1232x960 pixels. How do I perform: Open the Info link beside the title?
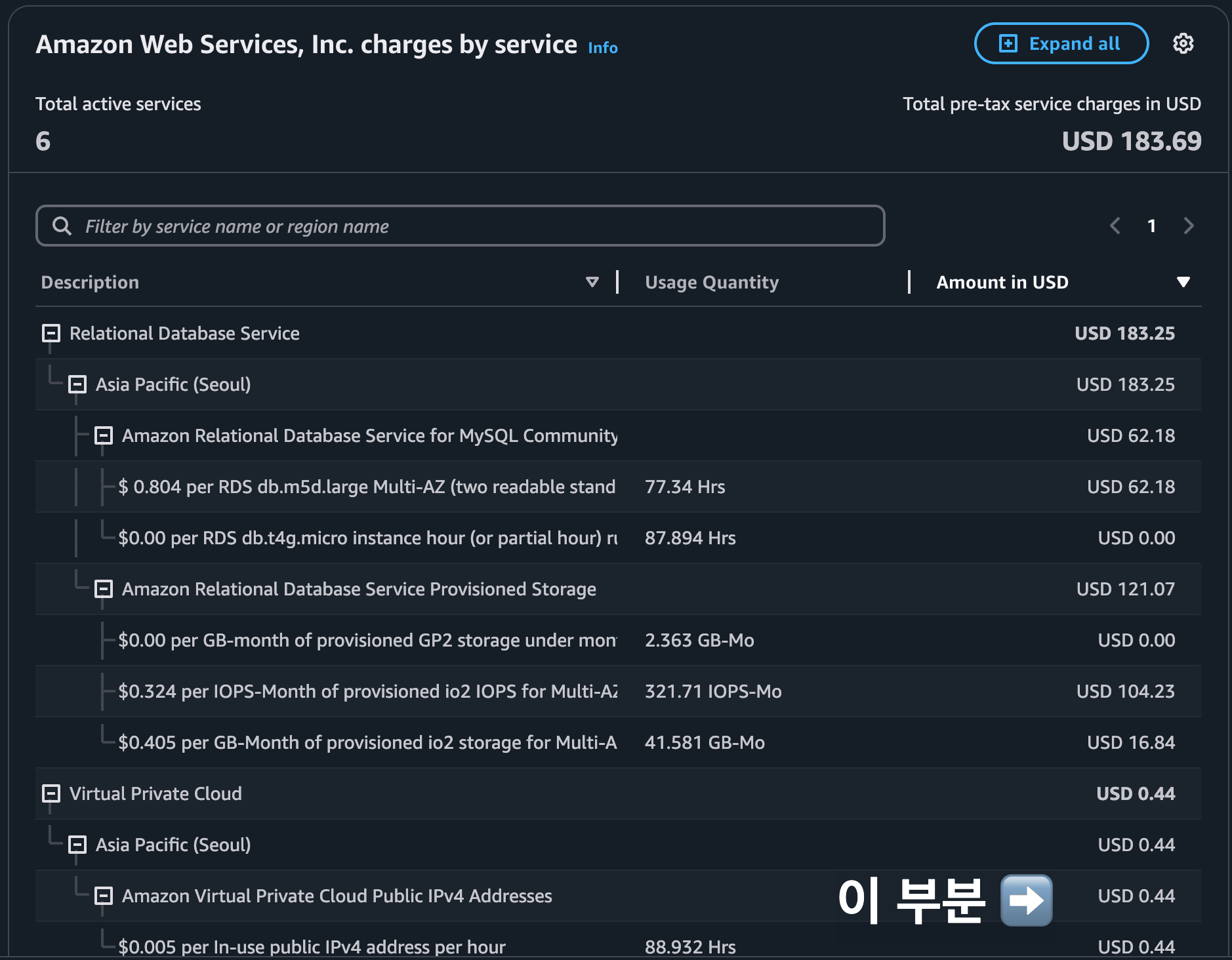(x=602, y=48)
